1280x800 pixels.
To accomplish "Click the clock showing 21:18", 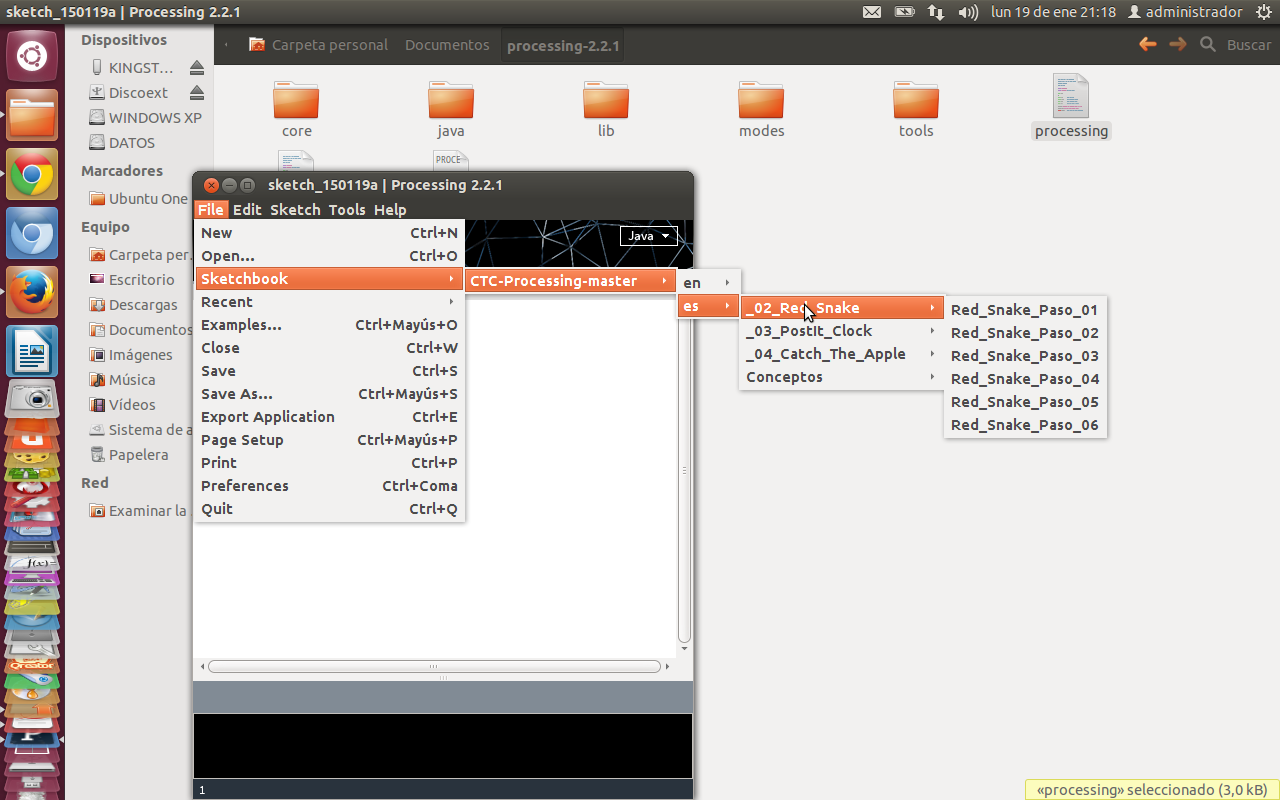I will (x=1053, y=12).
